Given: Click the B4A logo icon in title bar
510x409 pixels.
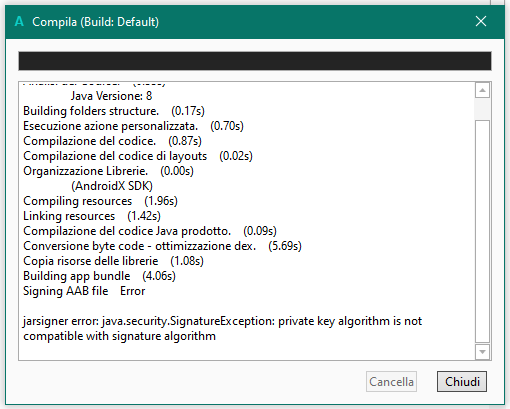Looking at the screenshot, I should click(x=19, y=22).
